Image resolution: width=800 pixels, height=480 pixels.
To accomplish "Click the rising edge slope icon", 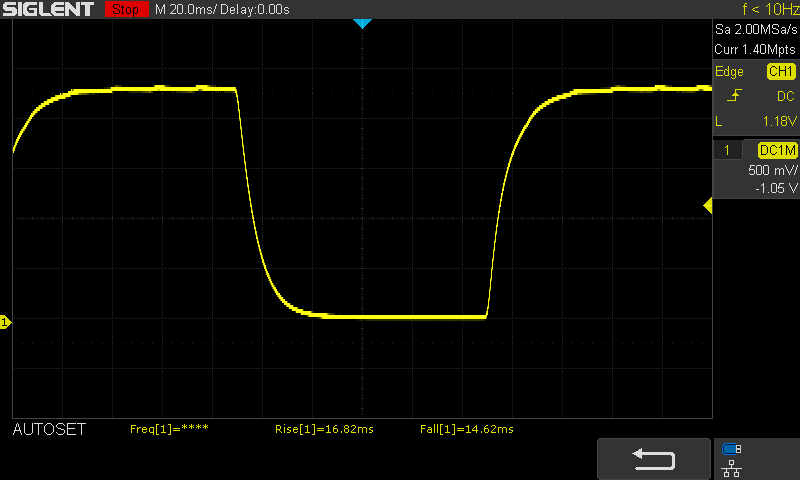I will click(x=734, y=95).
